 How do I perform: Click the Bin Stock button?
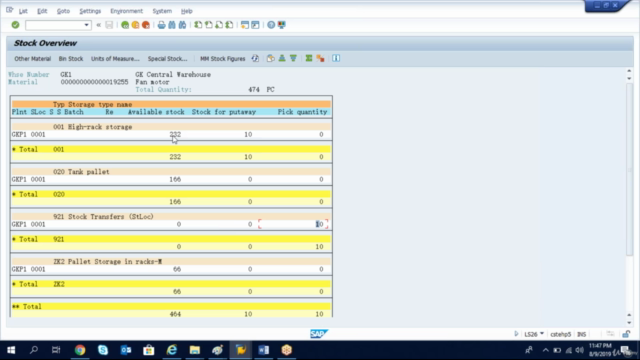click(x=71, y=59)
